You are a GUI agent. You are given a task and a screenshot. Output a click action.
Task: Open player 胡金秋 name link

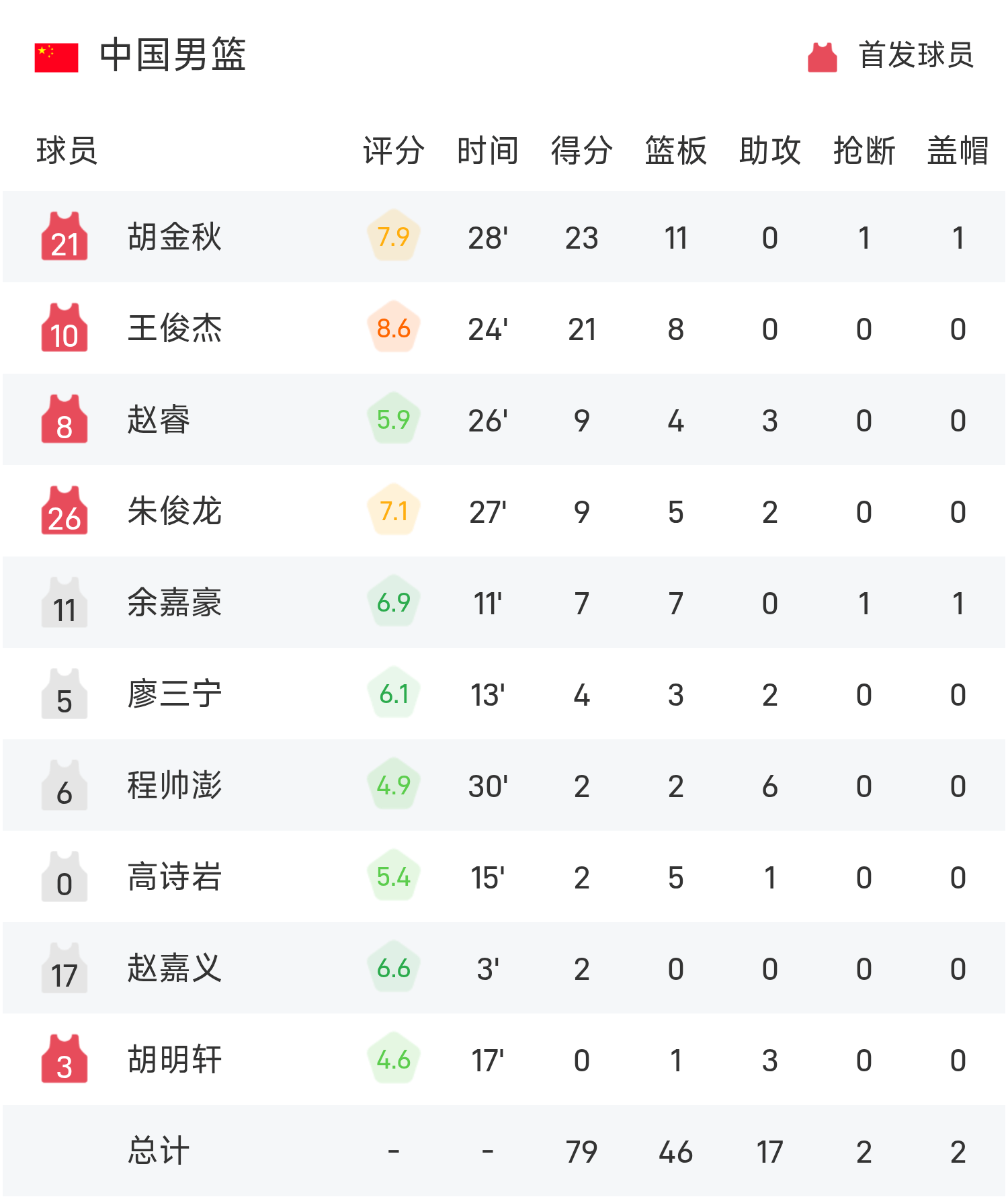click(175, 237)
